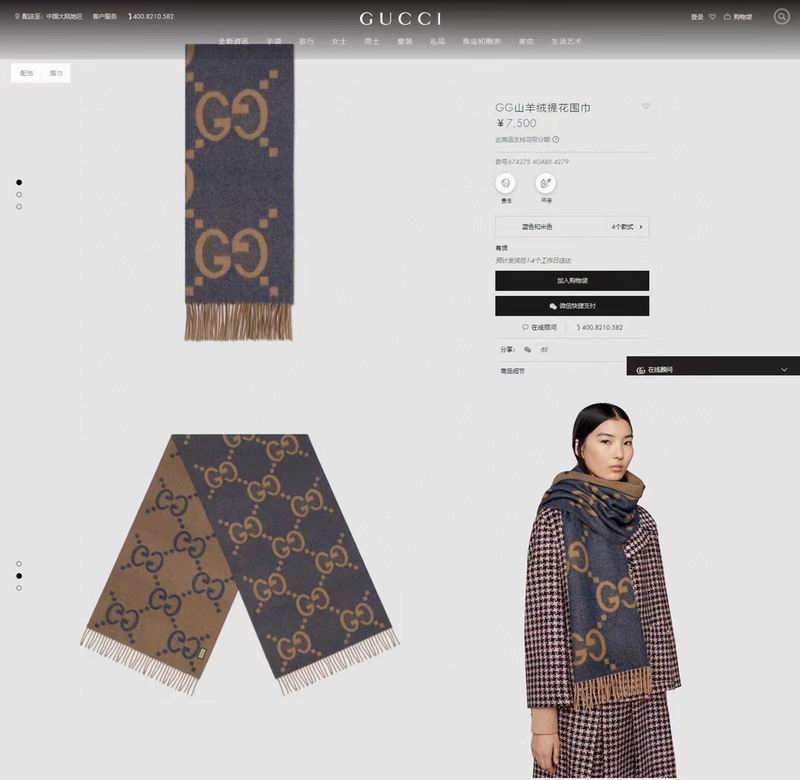This screenshot has height=780, width=800.
Task: Open the 女士 menu in navigation
Action: [x=339, y=41]
